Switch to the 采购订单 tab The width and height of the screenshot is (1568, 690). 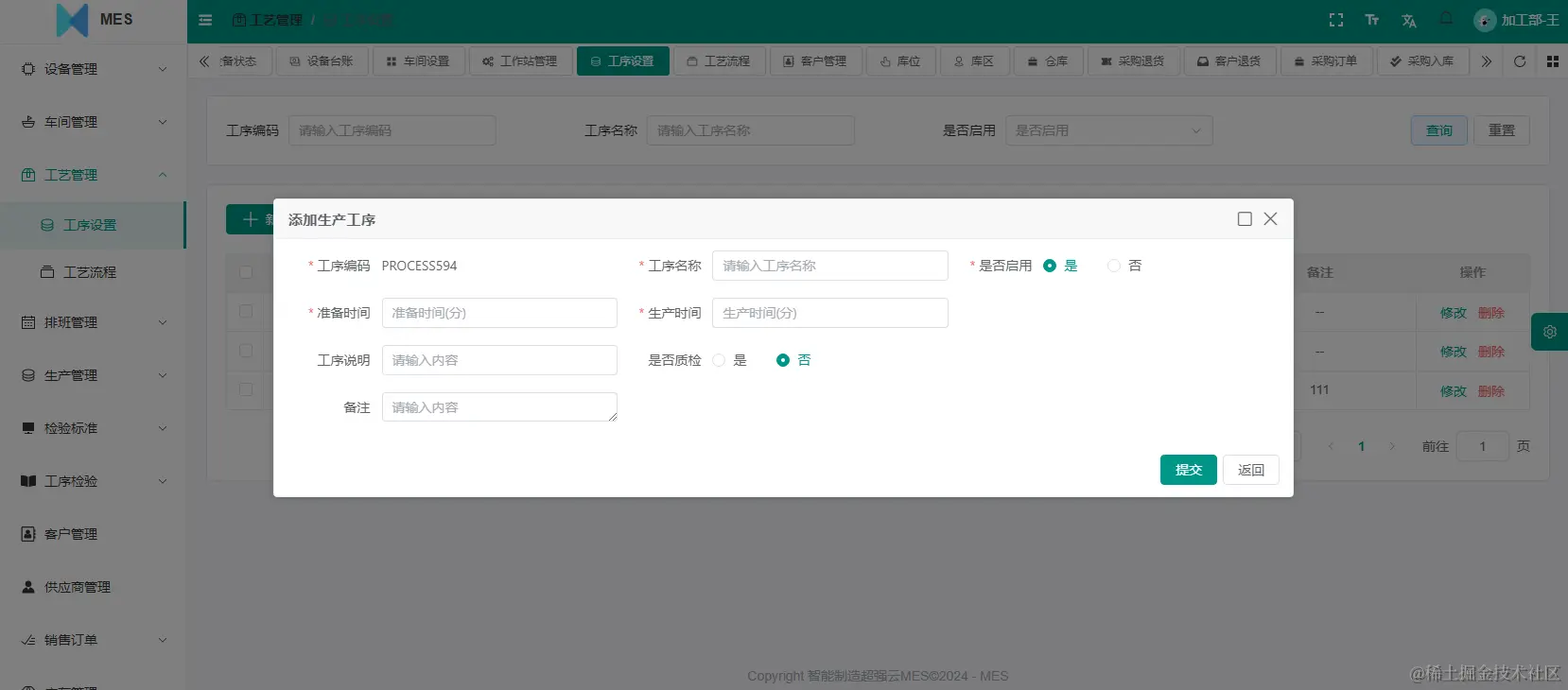tap(1325, 61)
